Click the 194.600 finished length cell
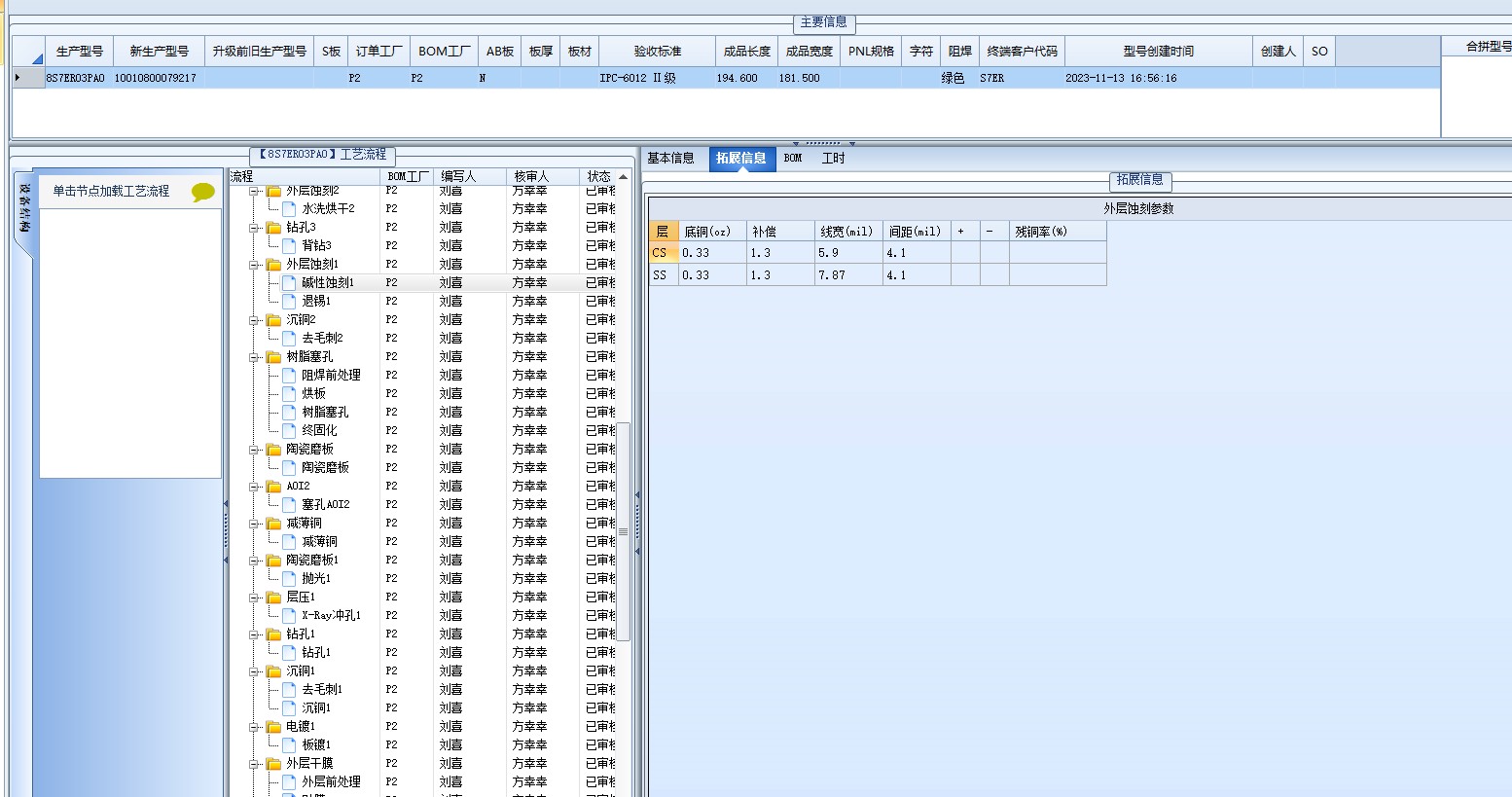The height and width of the screenshot is (797, 1512). 747,78
